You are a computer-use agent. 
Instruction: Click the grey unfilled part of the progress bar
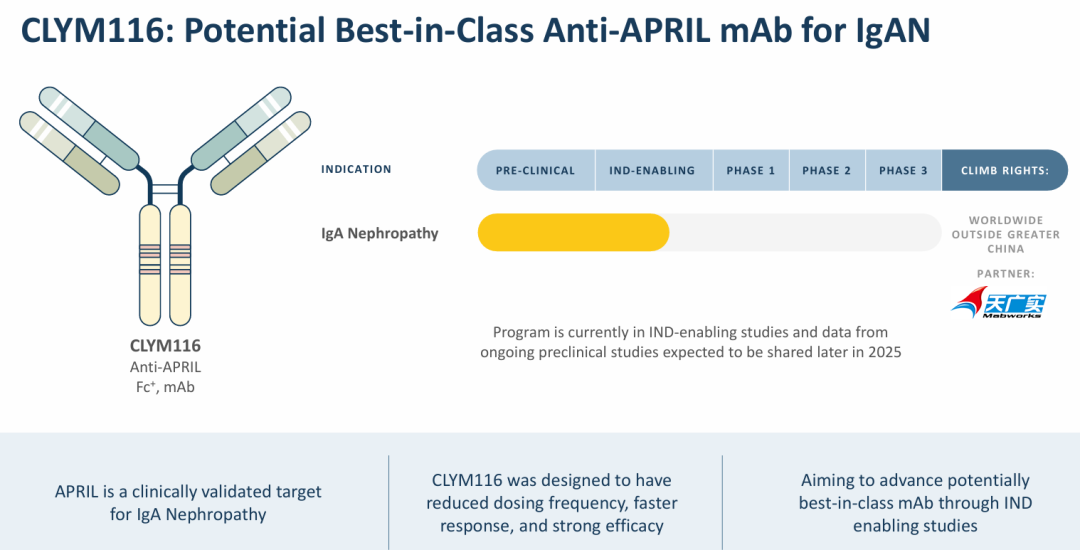click(x=805, y=233)
